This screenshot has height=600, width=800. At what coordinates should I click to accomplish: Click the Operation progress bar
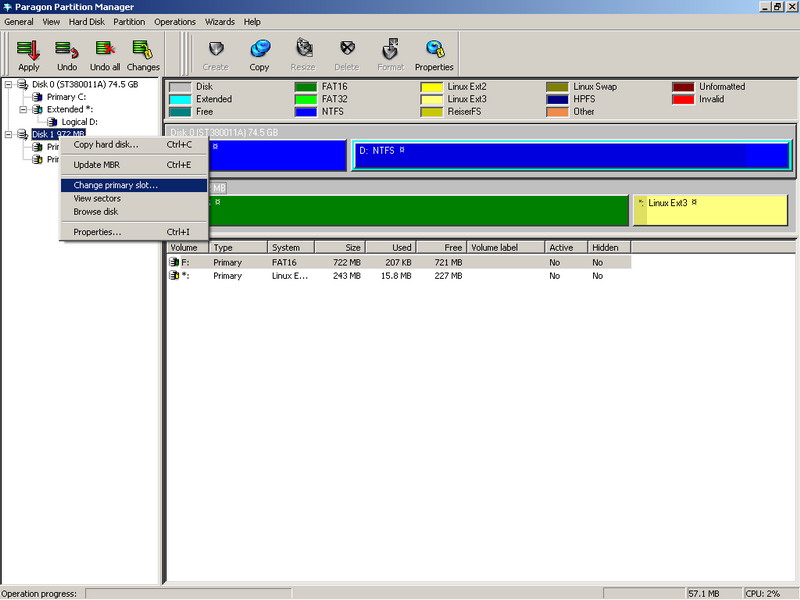(189, 594)
